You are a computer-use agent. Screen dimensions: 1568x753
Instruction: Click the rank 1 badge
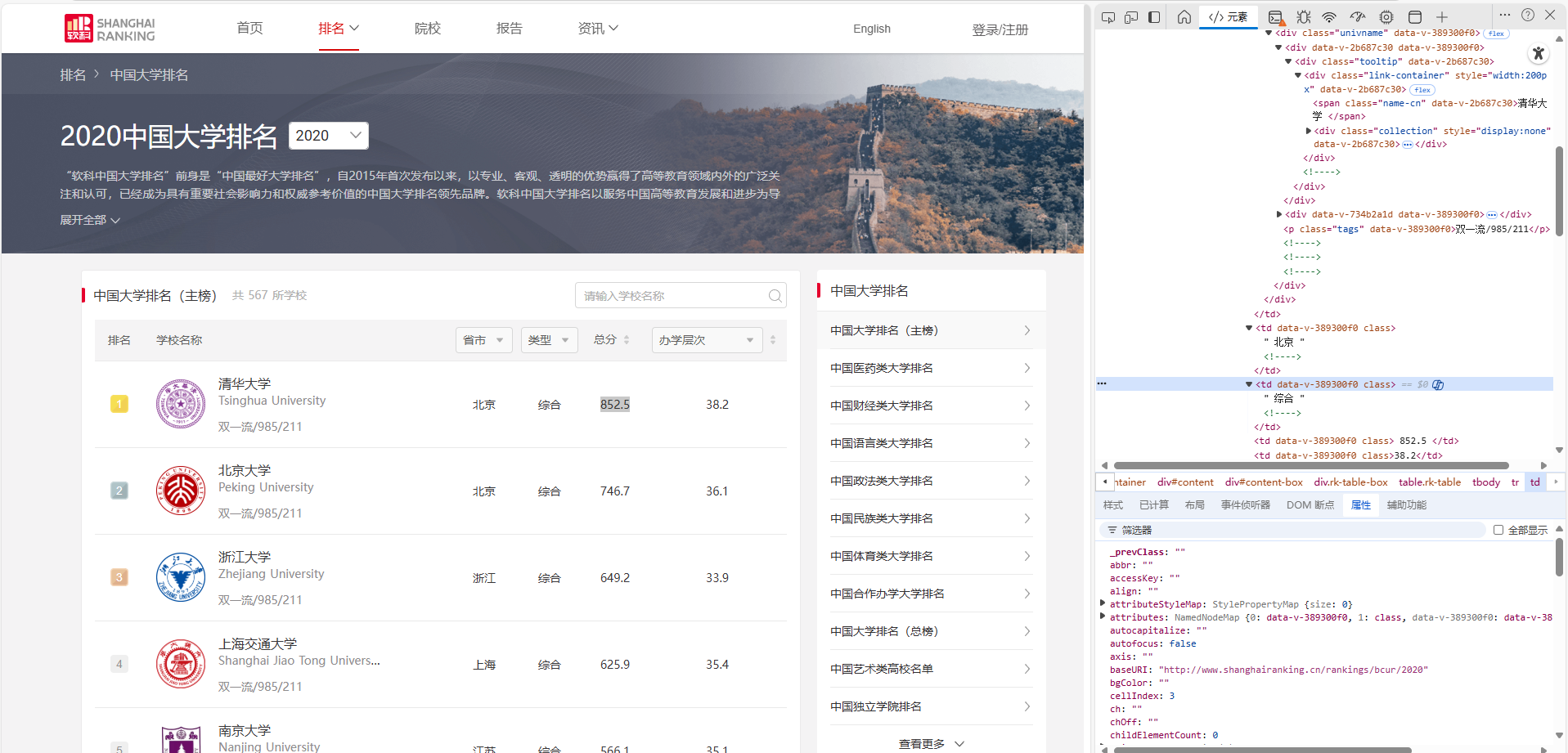click(119, 404)
